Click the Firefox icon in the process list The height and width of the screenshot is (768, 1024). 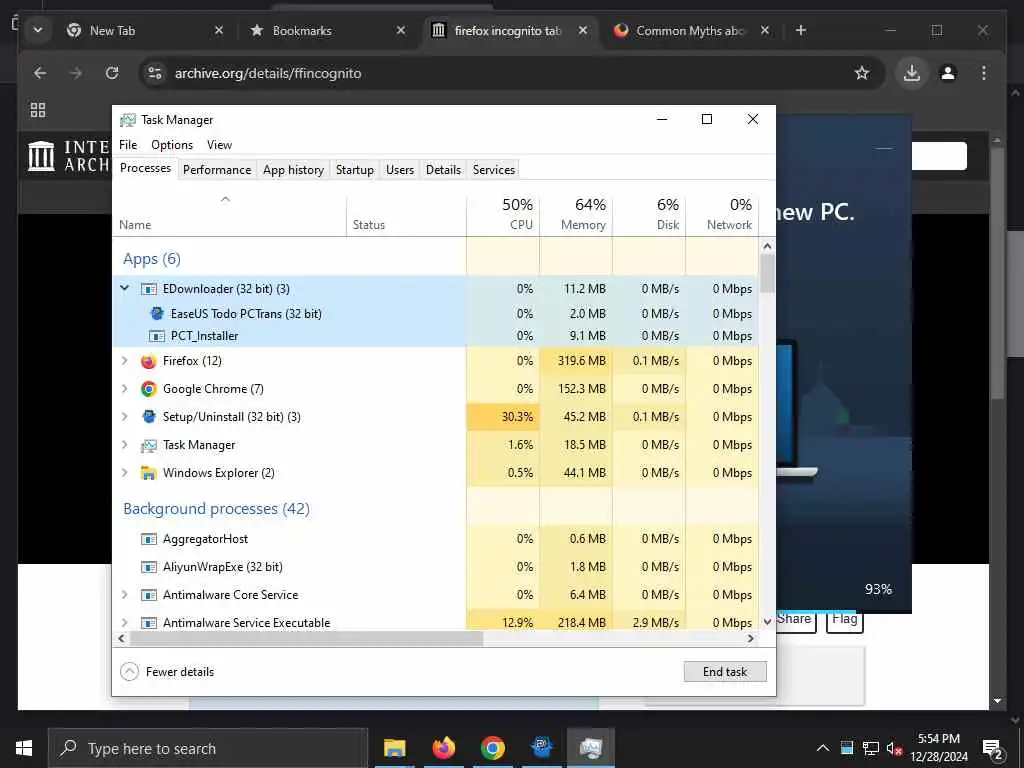149,360
